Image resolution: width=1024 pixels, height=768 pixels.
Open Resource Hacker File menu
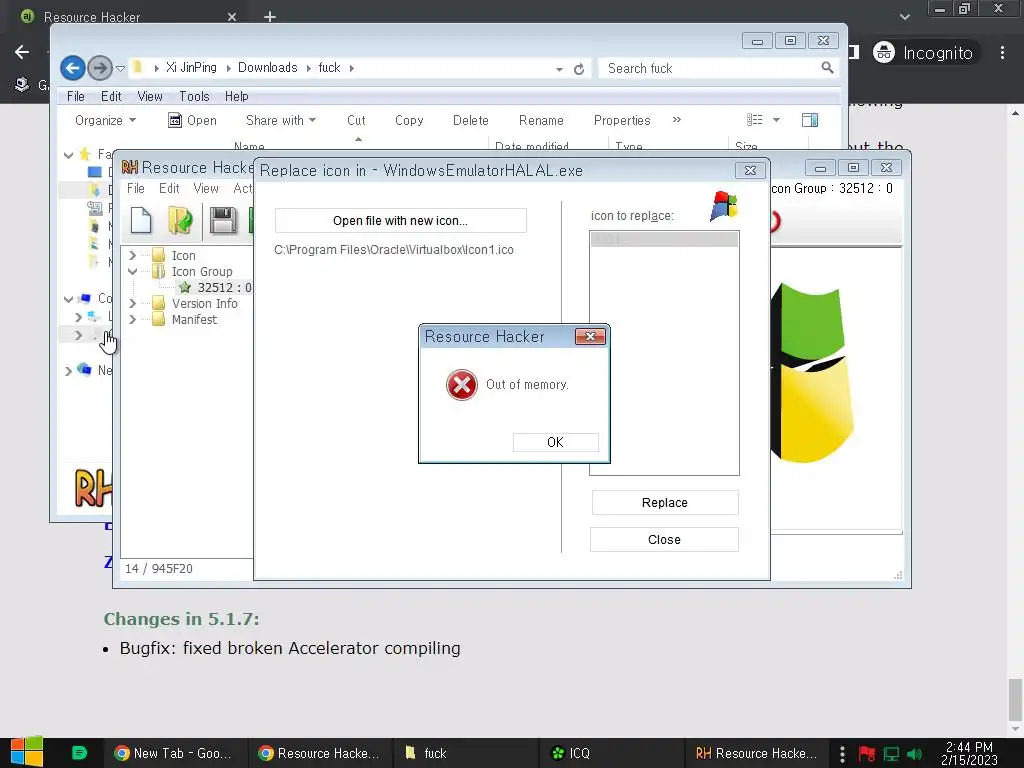tap(136, 189)
